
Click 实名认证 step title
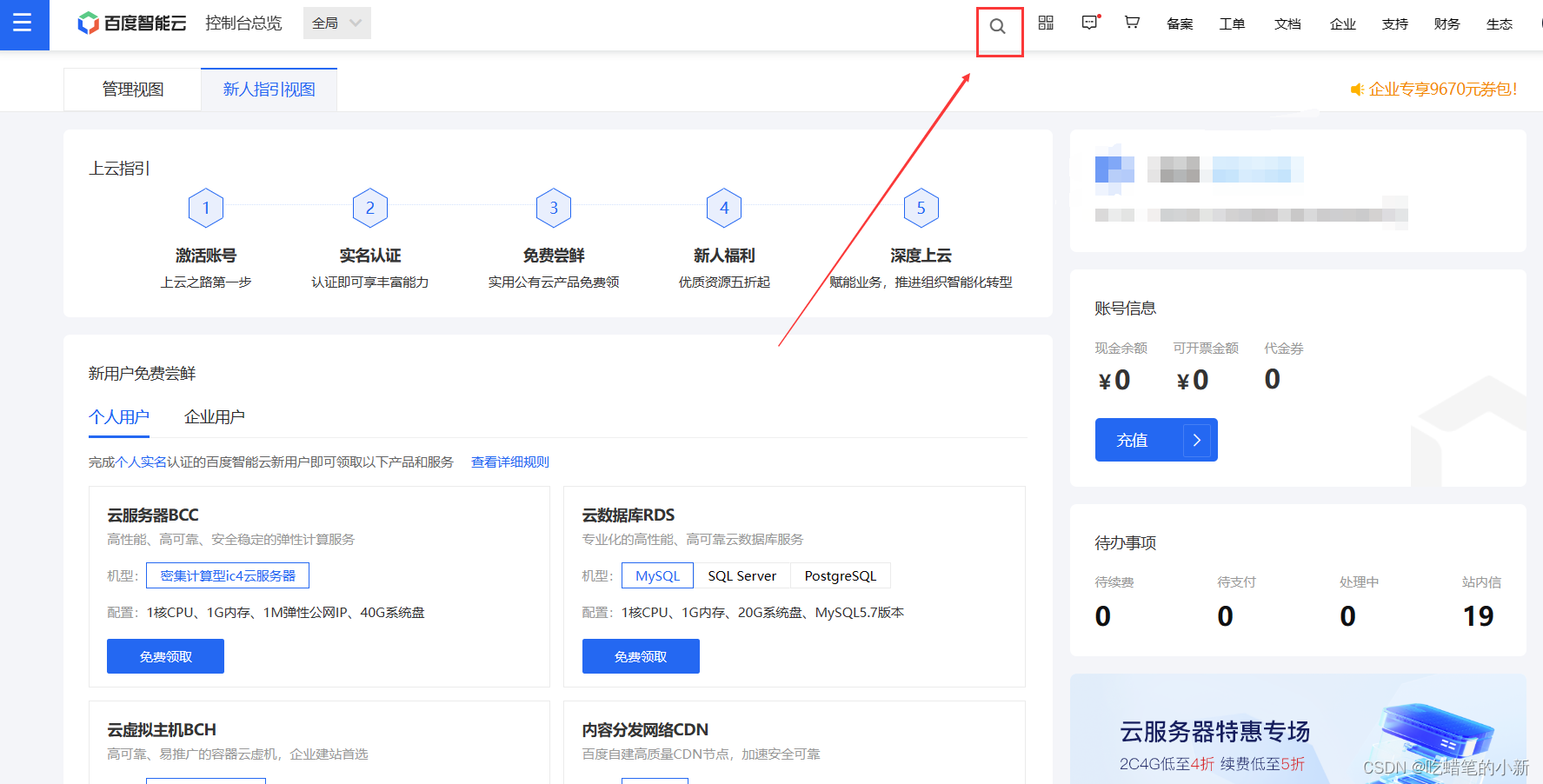pyautogui.click(x=370, y=256)
